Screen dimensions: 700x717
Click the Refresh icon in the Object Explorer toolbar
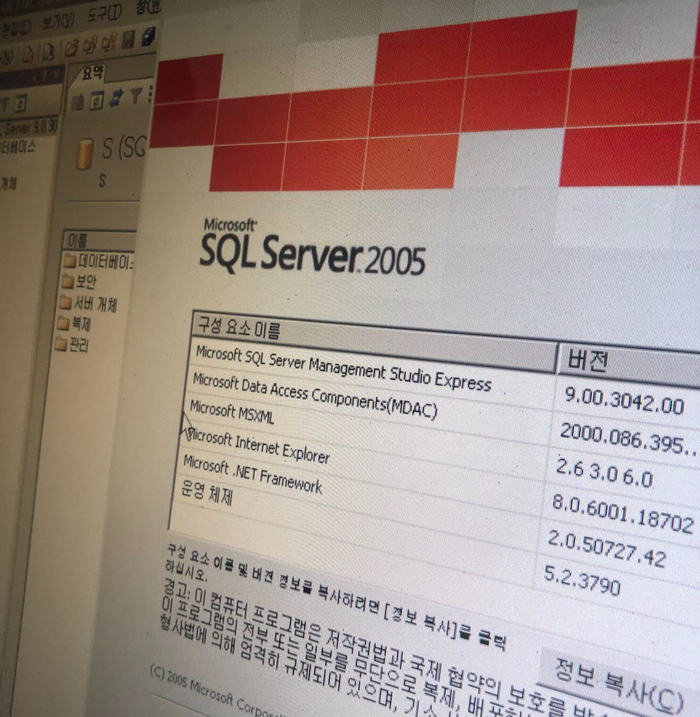tap(20, 103)
